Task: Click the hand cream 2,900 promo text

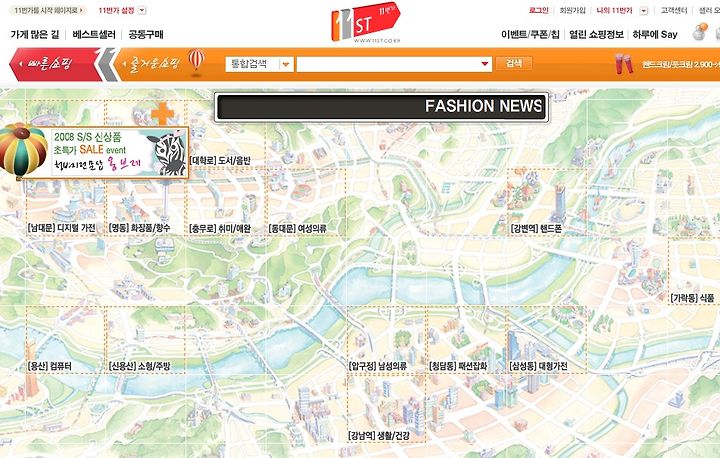Action: [681, 64]
